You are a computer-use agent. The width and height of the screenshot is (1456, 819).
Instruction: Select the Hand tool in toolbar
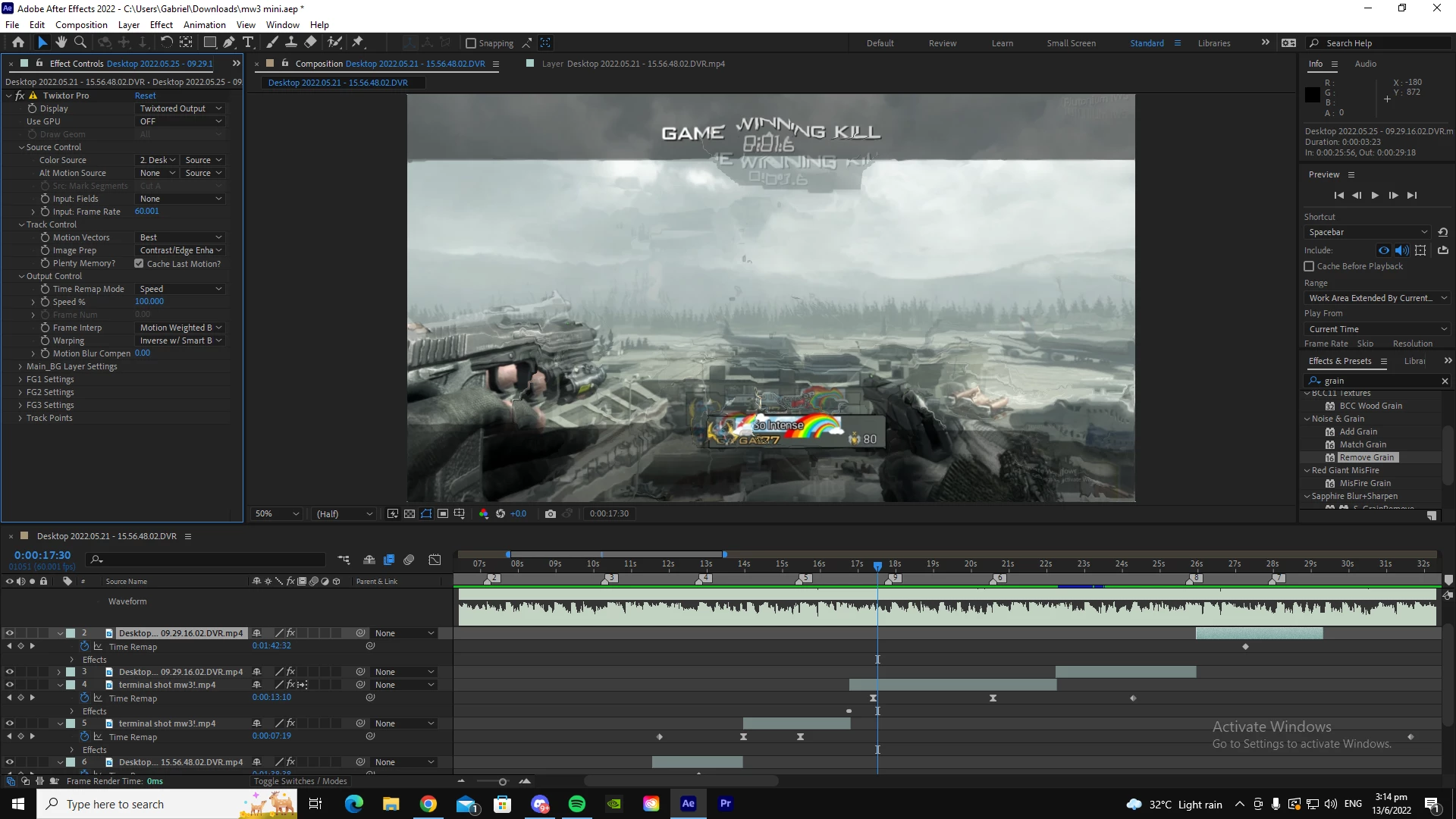click(x=61, y=42)
